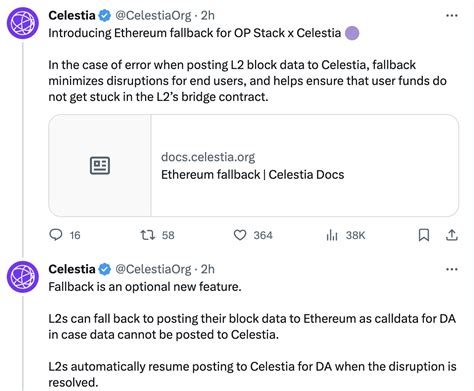Click the article icon in link preview
The width and height of the screenshot is (474, 391).
click(100, 166)
